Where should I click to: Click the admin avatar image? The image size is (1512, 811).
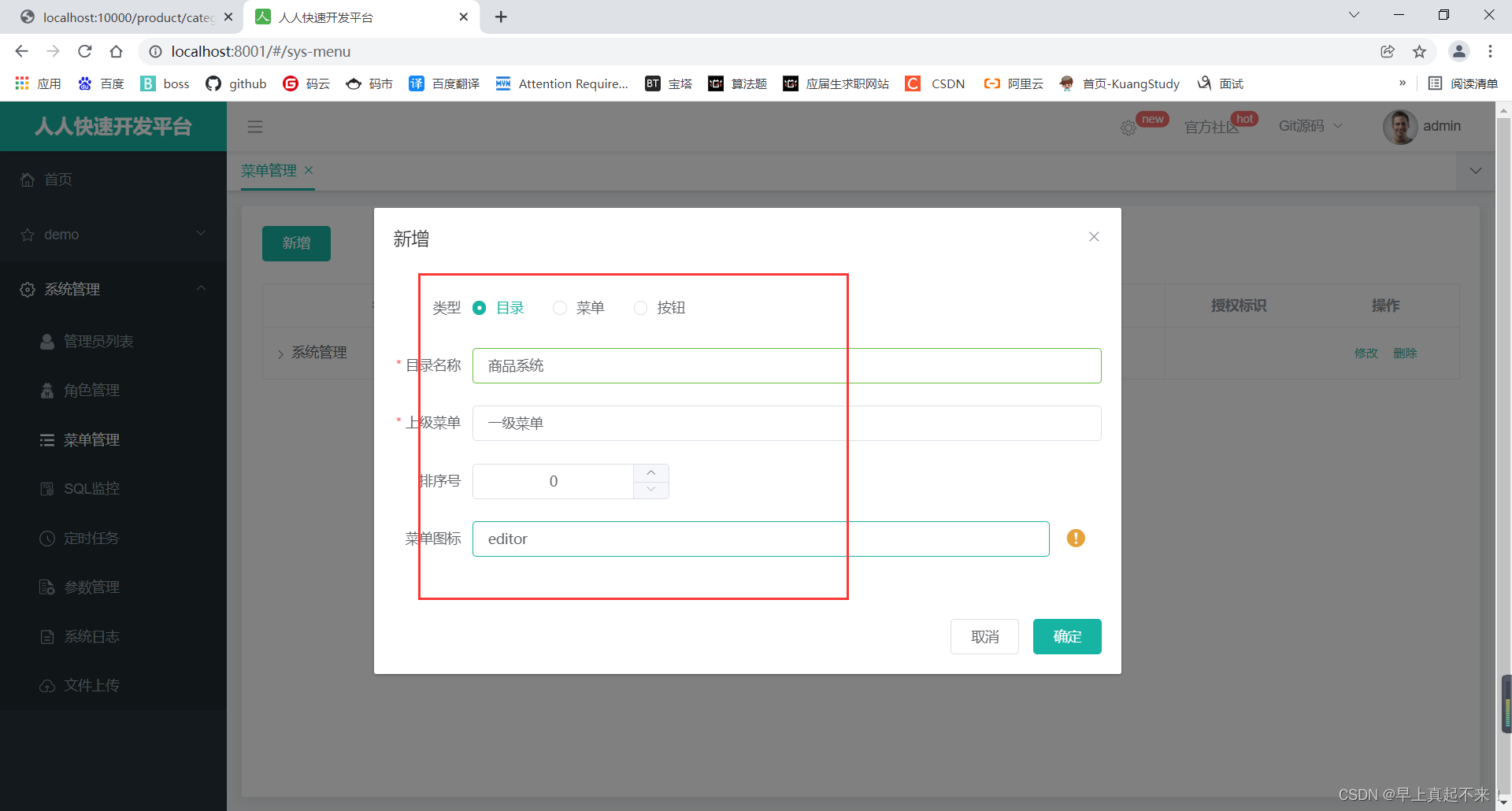1400,127
